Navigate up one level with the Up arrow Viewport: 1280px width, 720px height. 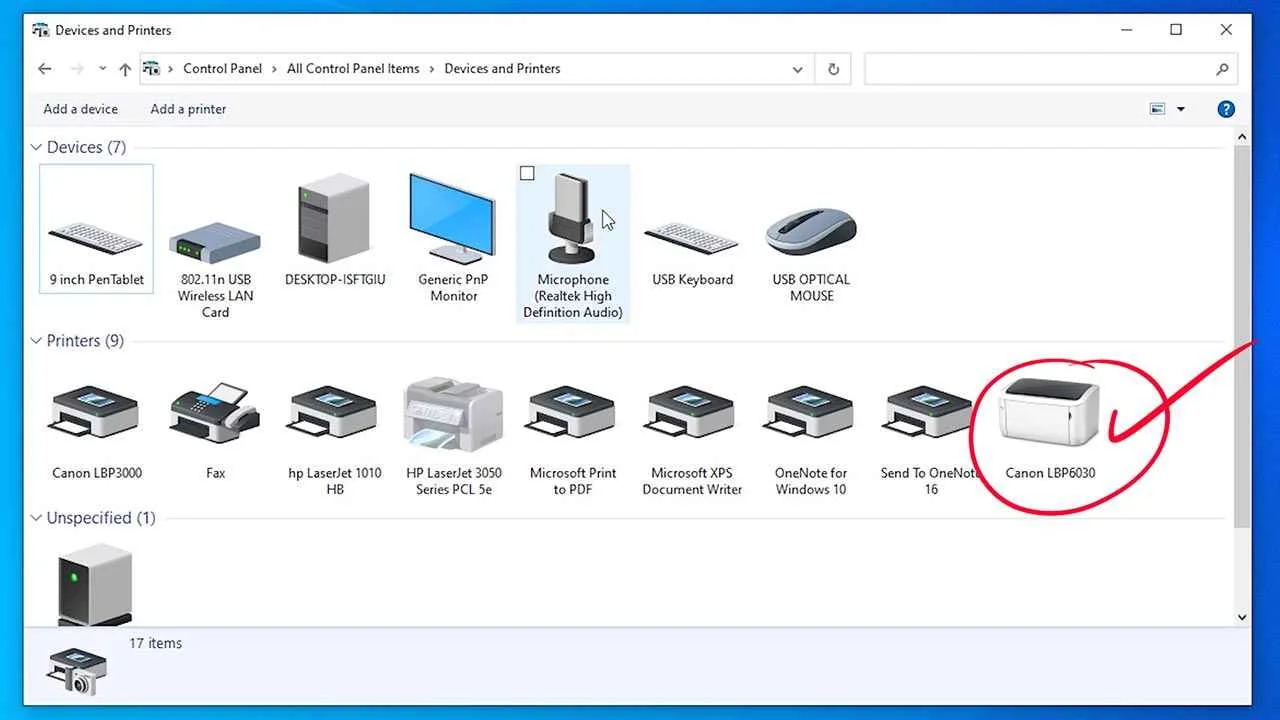[125, 69]
